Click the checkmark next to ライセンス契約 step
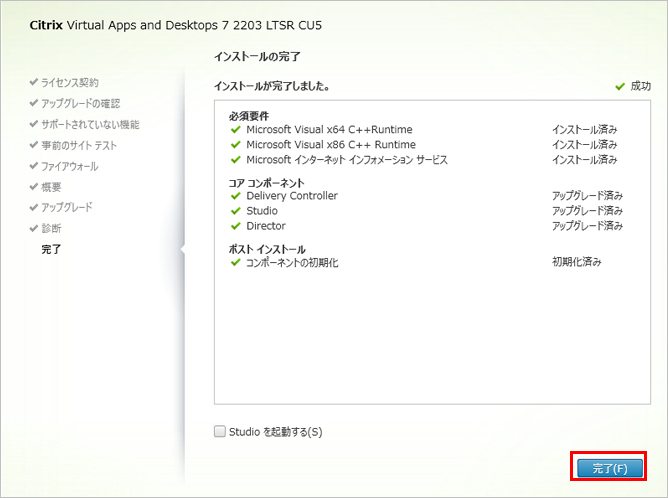The height and width of the screenshot is (498, 668). (x=34, y=82)
